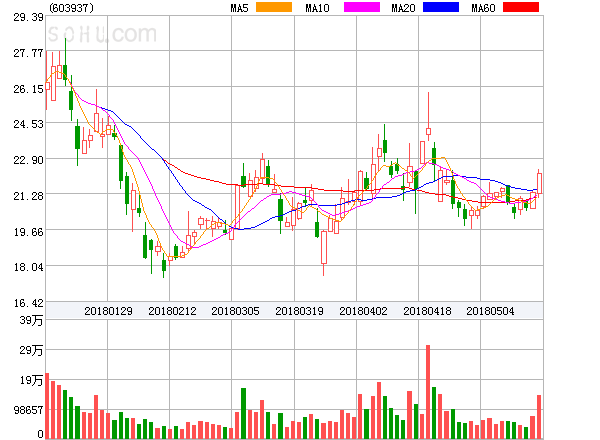The width and height of the screenshot is (600, 440).
Task: Click the 39万 volume axis label
Action: point(31,320)
